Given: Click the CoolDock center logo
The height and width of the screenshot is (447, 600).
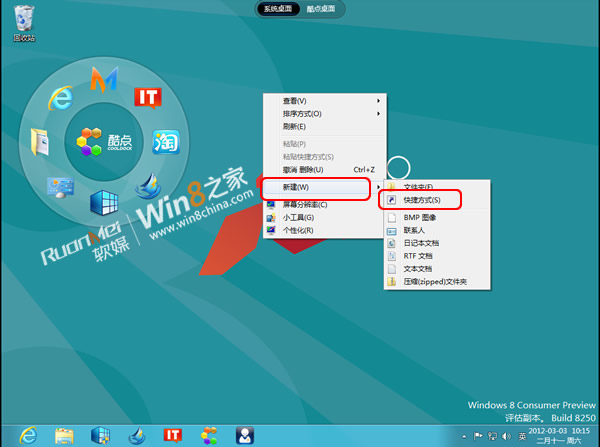Looking at the screenshot, I should pyautogui.click(x=104, y=142).
